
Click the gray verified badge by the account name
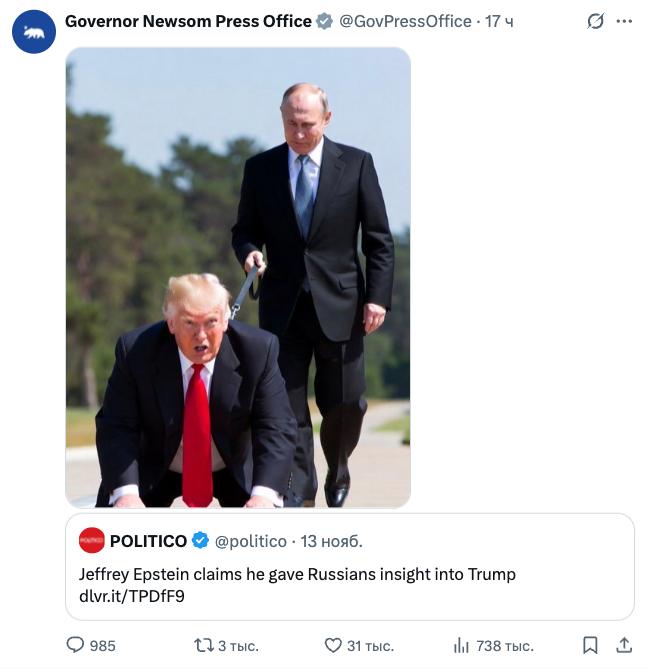coord(325,21)
